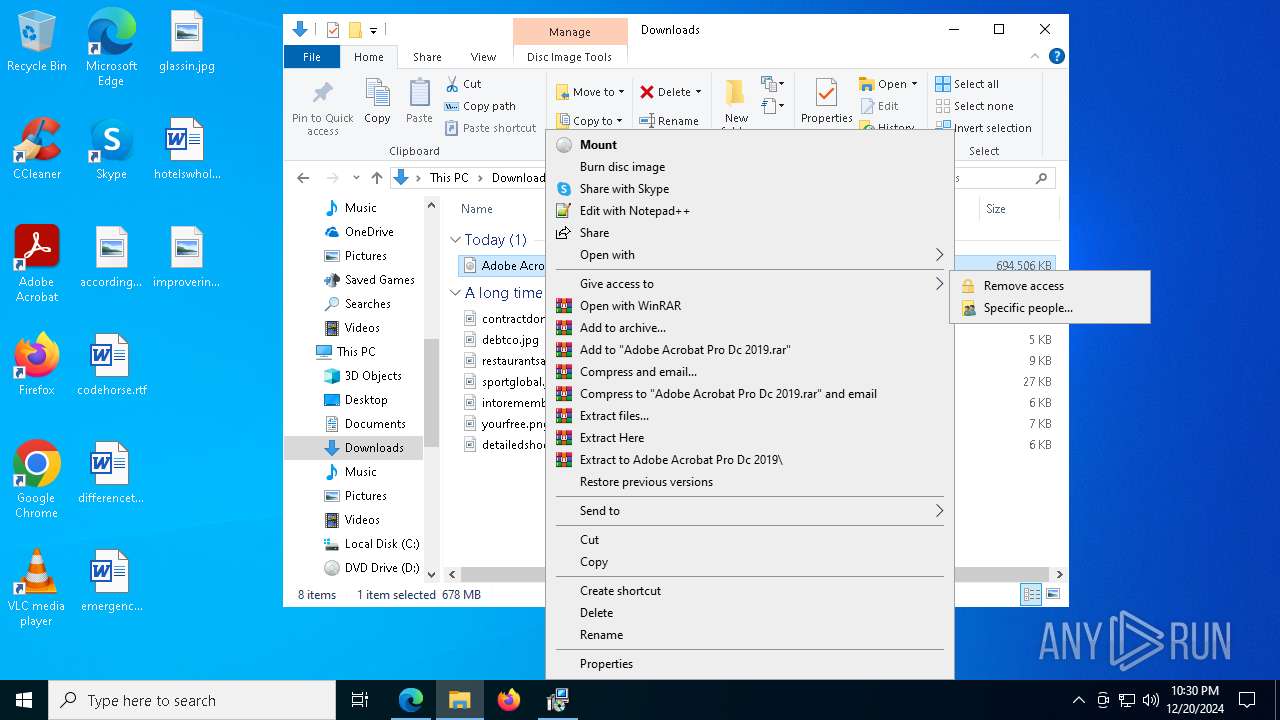Click Specific people... option
The height and width of the screenshot is (720, 1280).
pos(1028,308)
